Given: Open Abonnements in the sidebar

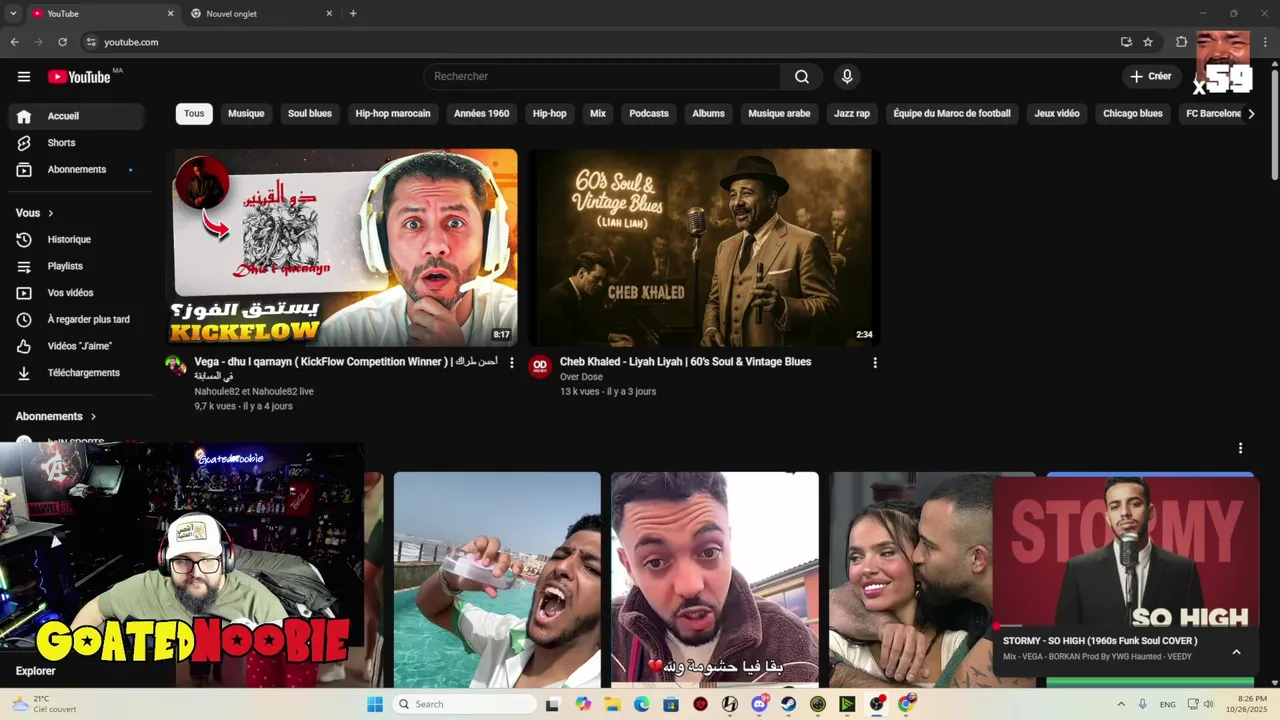Looking at the screenshot, I should 76,170.
